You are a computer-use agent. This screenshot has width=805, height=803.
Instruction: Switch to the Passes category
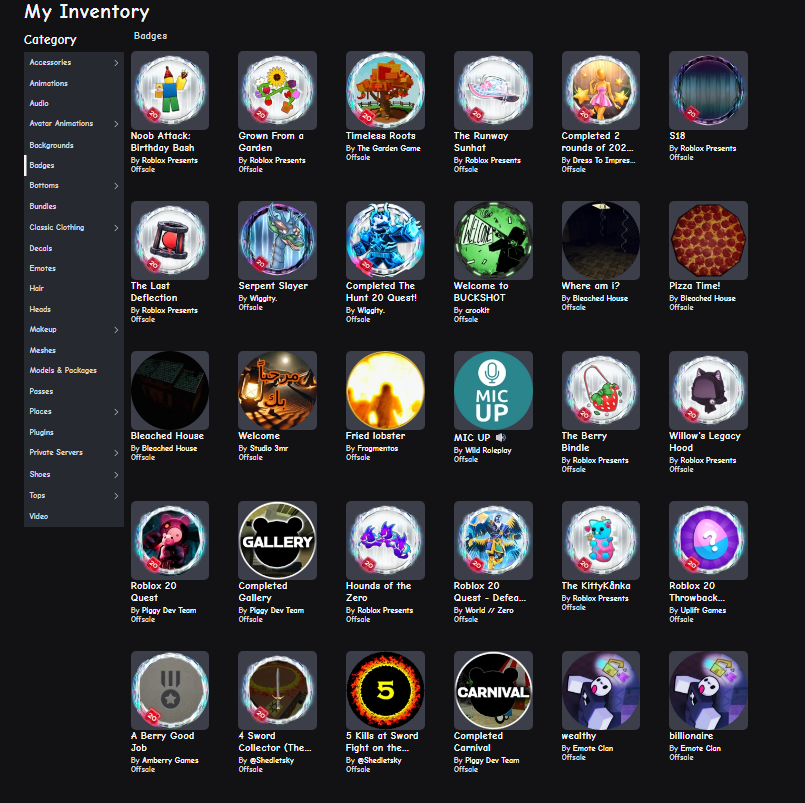[74, 392]
